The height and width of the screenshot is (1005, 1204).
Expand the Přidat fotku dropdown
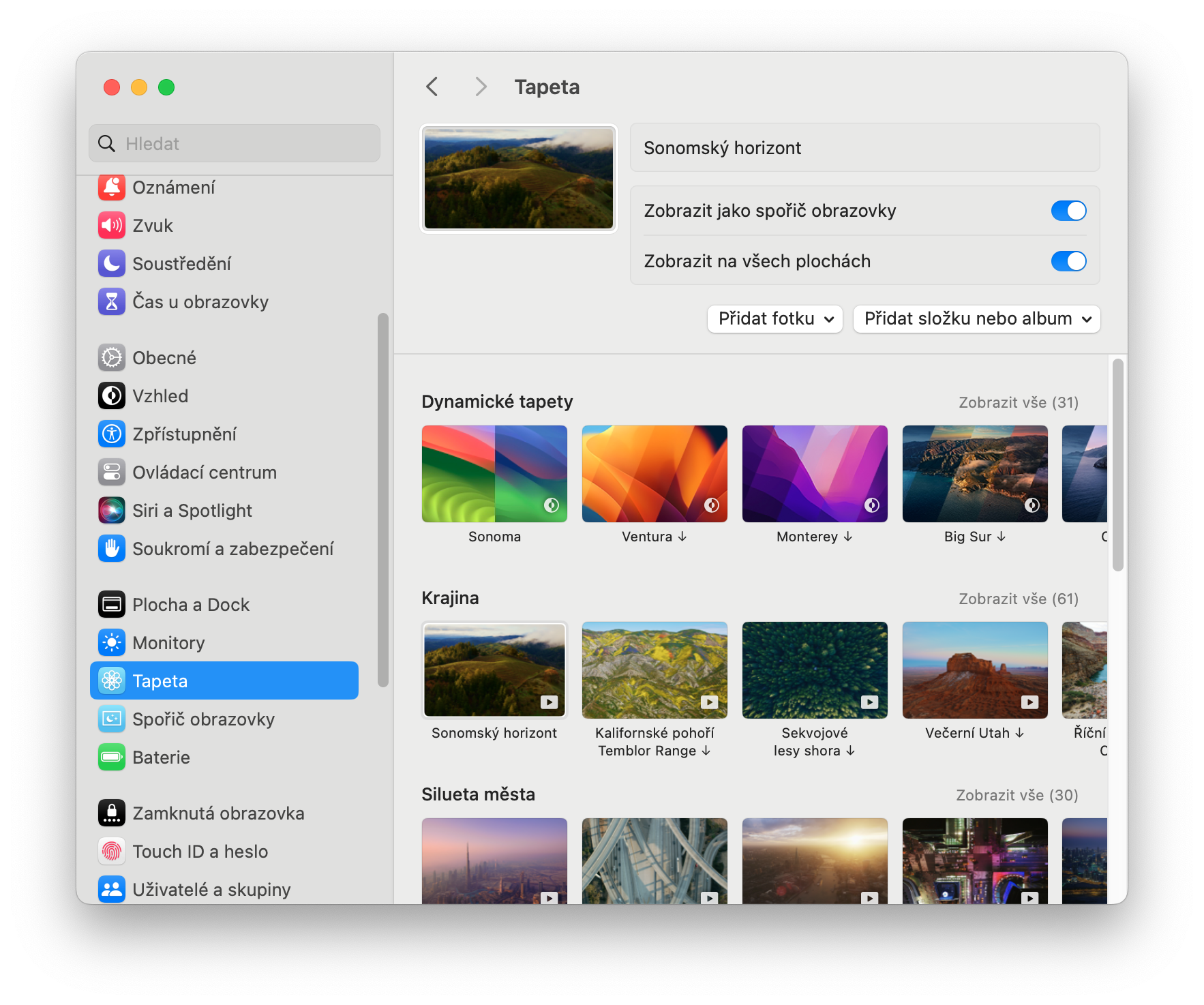coord(775,319)
